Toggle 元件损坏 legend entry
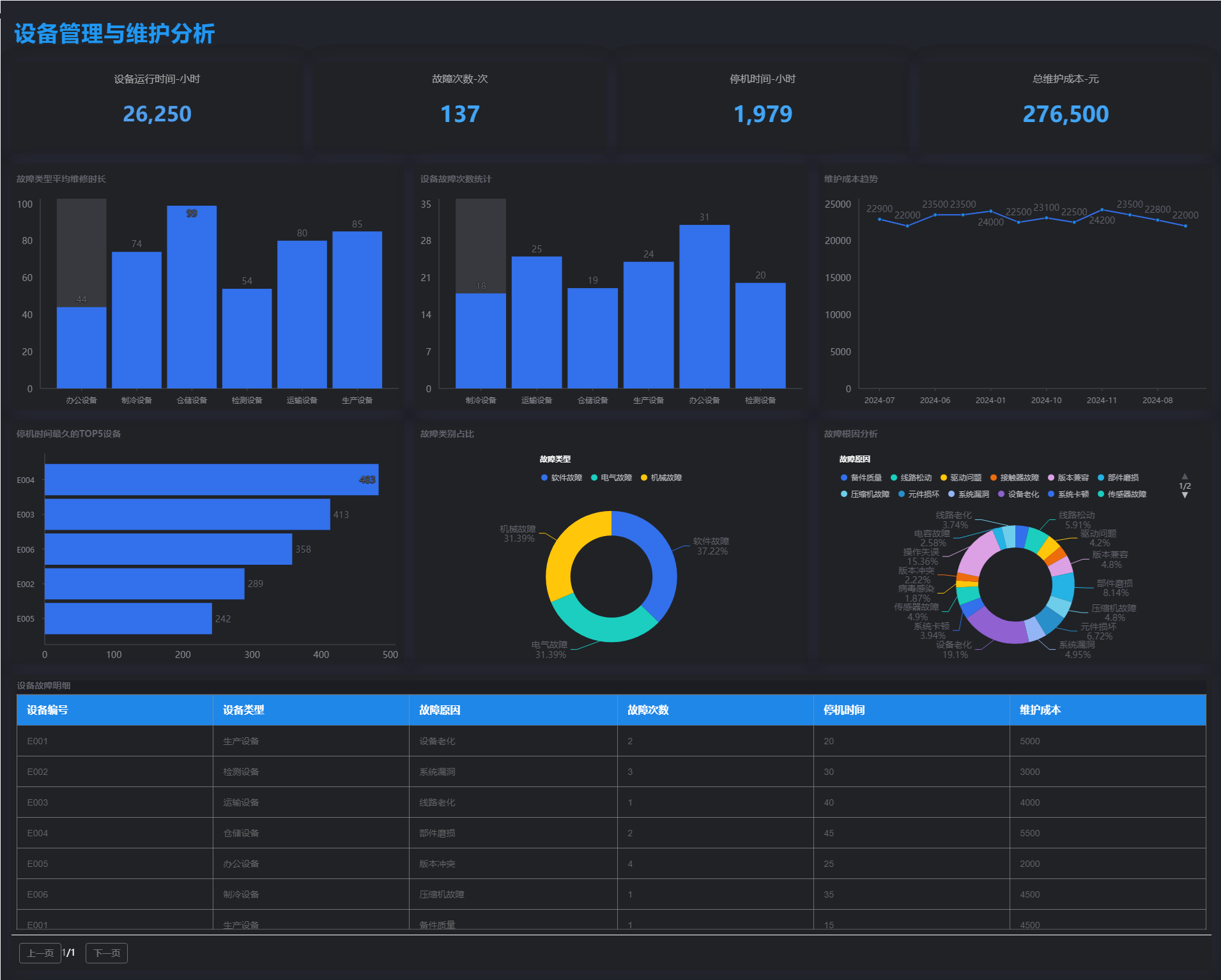Screen dimensions: 1221x980 point(919,494)
